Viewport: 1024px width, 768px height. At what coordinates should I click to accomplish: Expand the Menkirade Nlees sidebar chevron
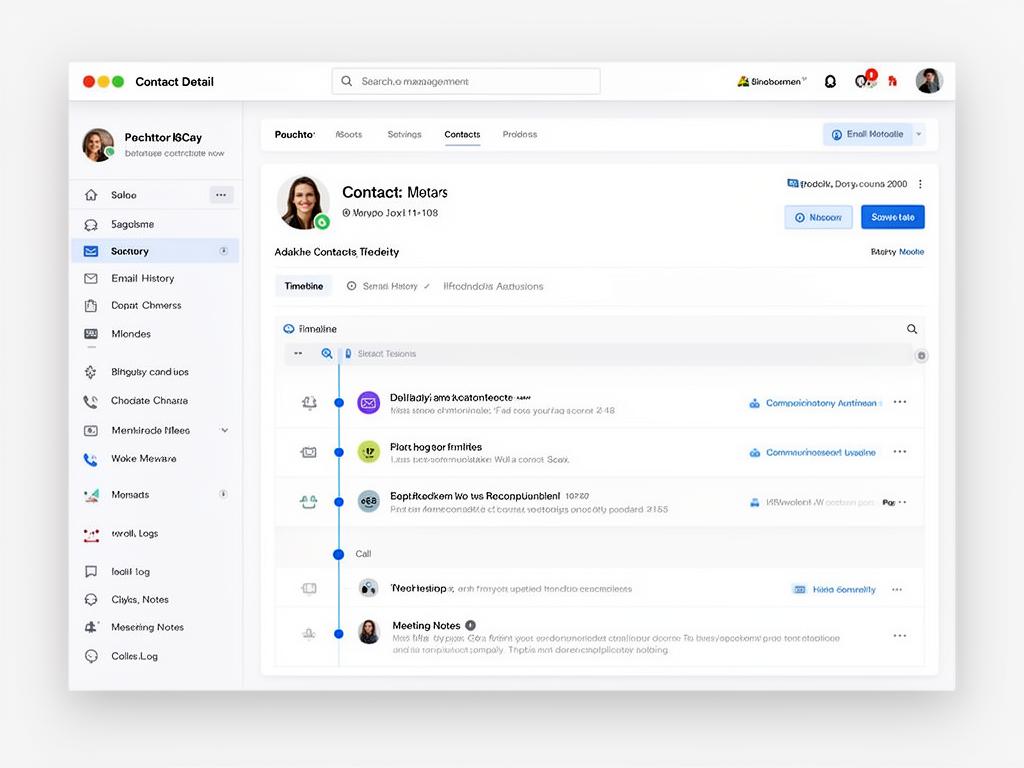pyautogui.click(x=224, y=431)
